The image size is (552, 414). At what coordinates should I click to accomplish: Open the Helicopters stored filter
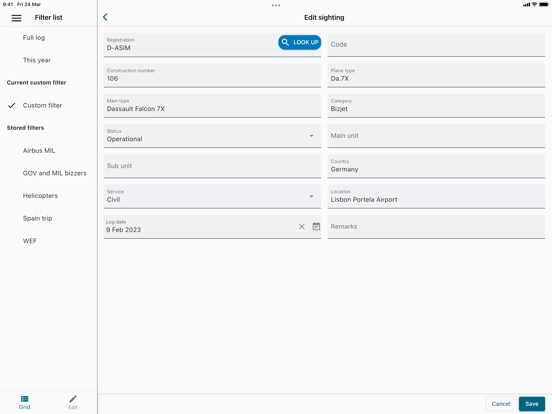(40, 196)
